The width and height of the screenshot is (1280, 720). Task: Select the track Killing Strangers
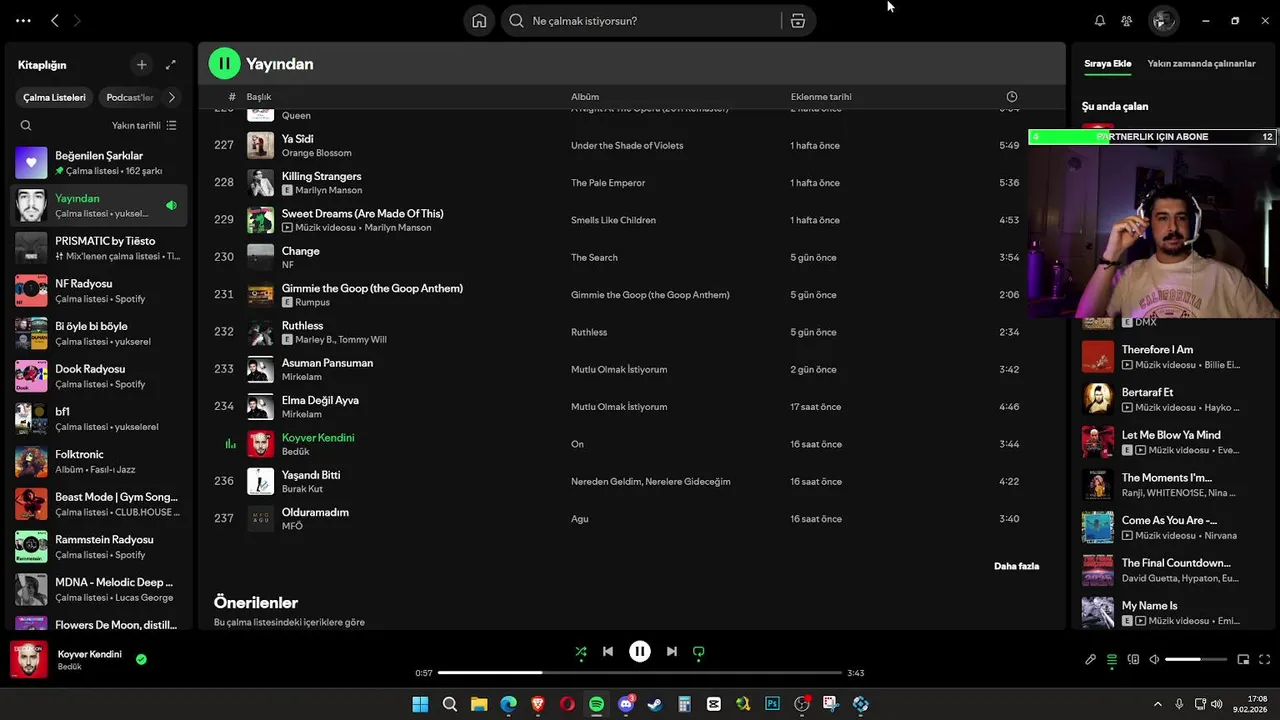pyautogui.click(x=321, y=176)
